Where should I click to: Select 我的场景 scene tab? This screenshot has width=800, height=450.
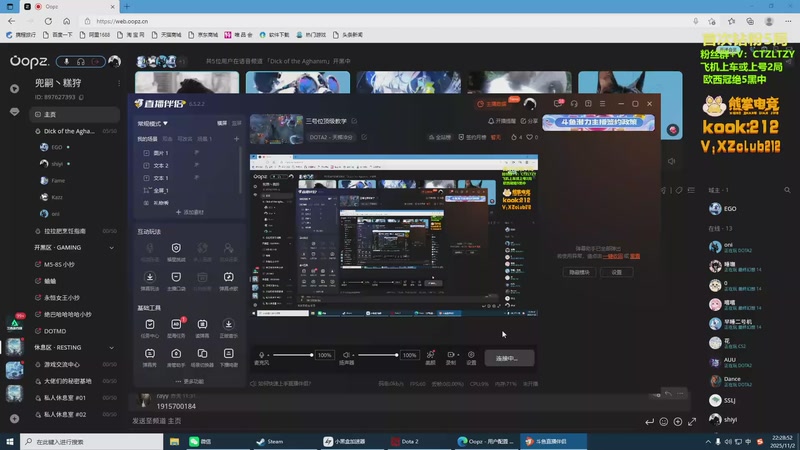click(x=147, y=139)
